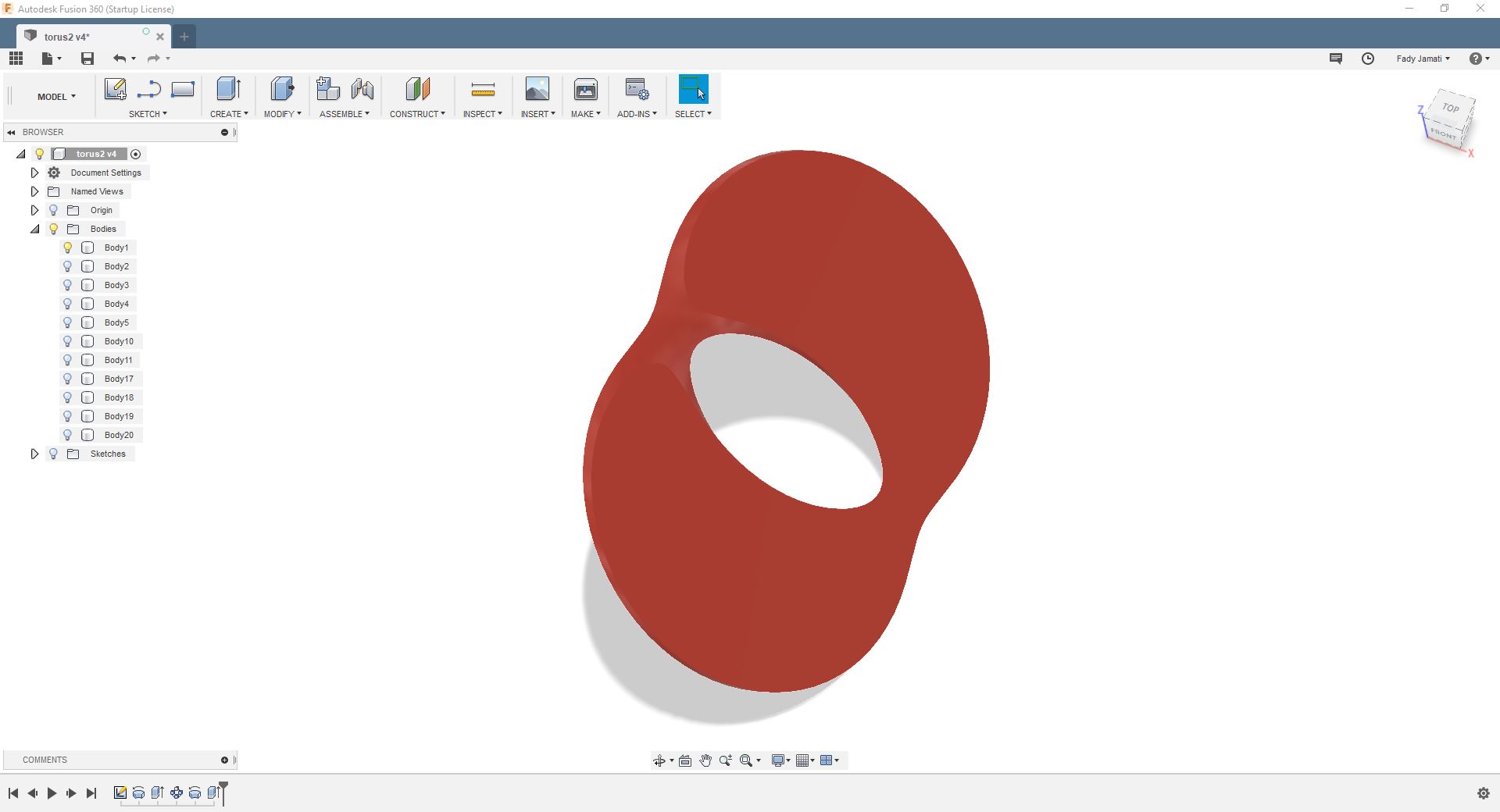Image resolution: width=1500 pixels, height=812 pixels.
Task: Open the CREATE menu
Action: (229, 114)
